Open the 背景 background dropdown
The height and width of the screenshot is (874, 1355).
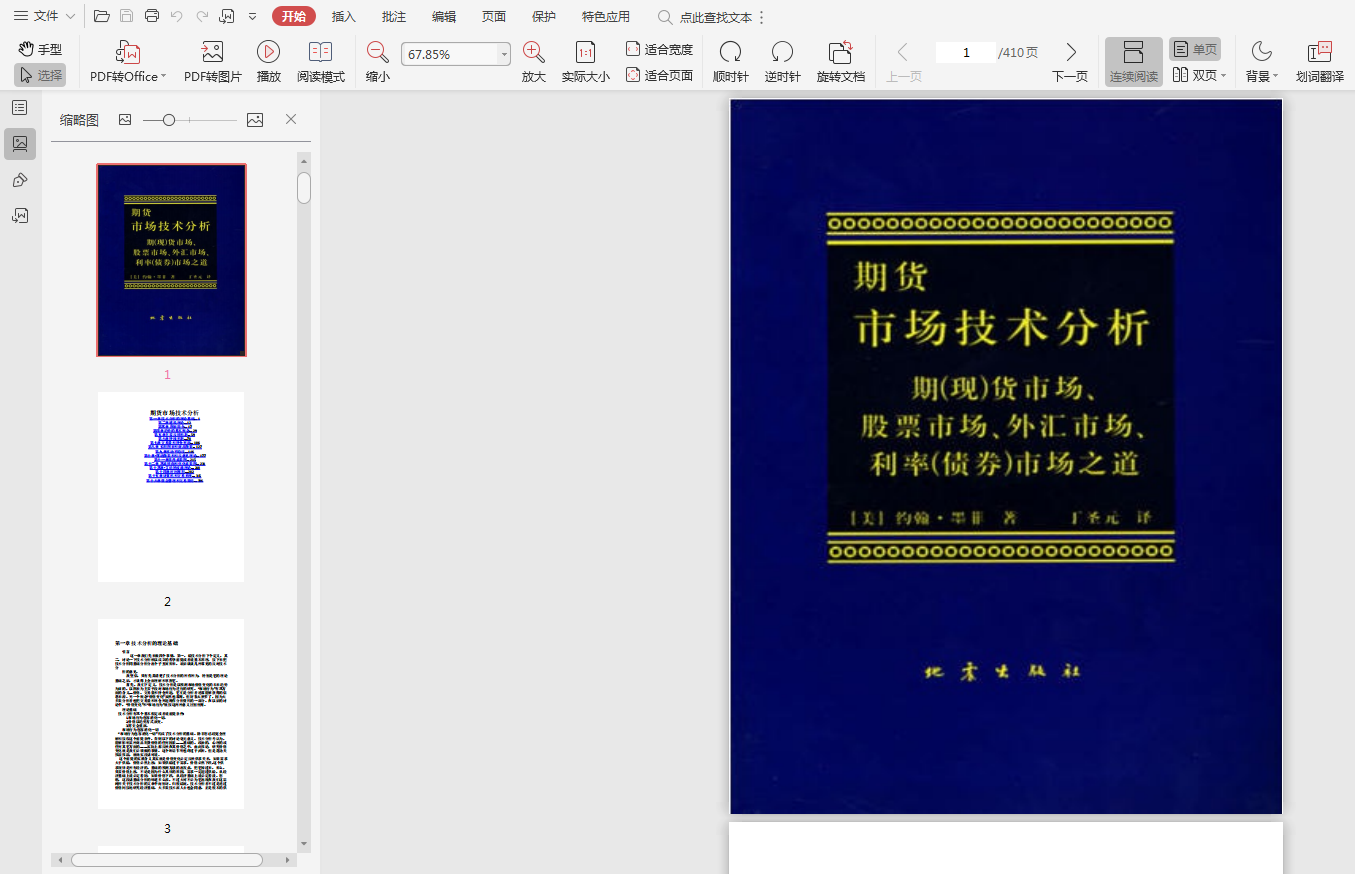1262,62
